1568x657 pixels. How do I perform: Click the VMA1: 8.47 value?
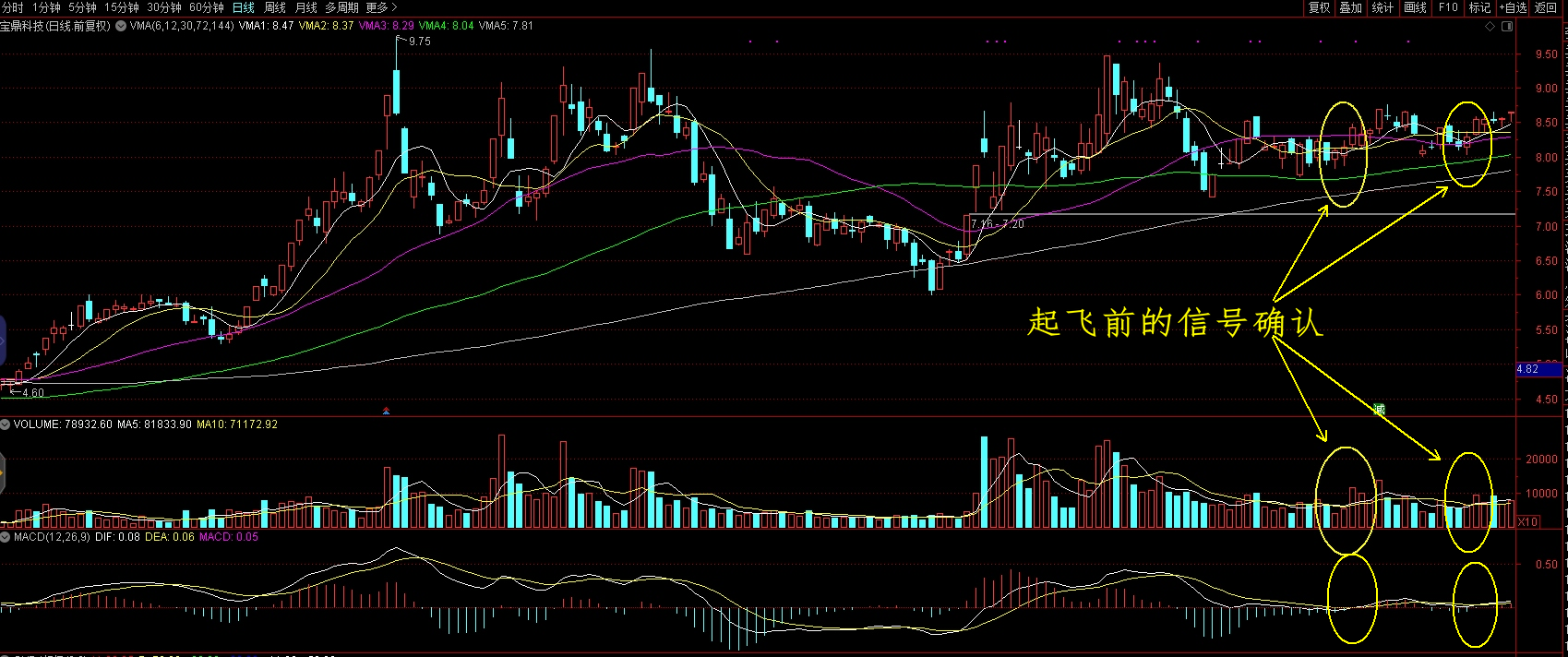coord(266,26)
